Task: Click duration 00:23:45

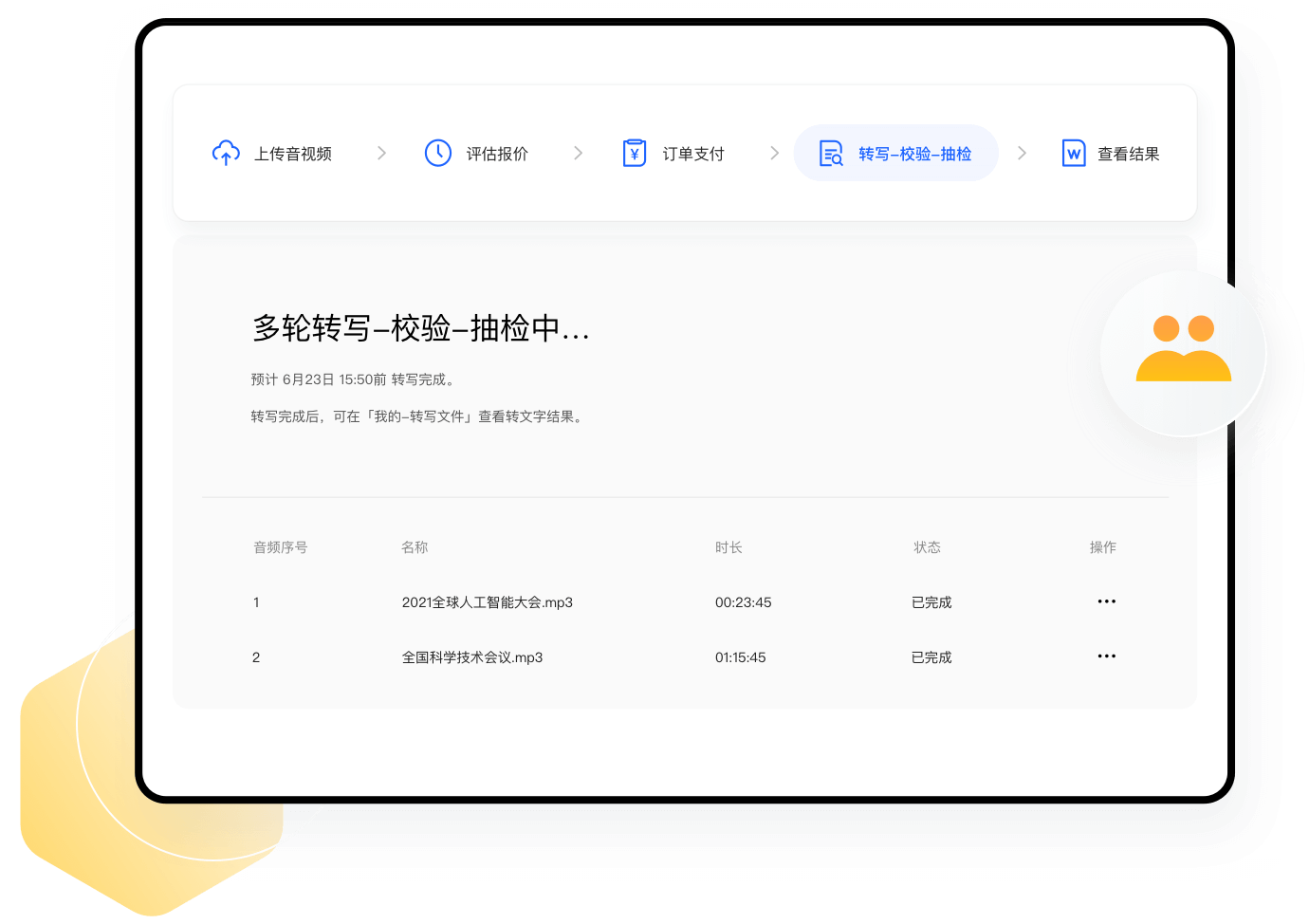Action: tap(744, 602)
